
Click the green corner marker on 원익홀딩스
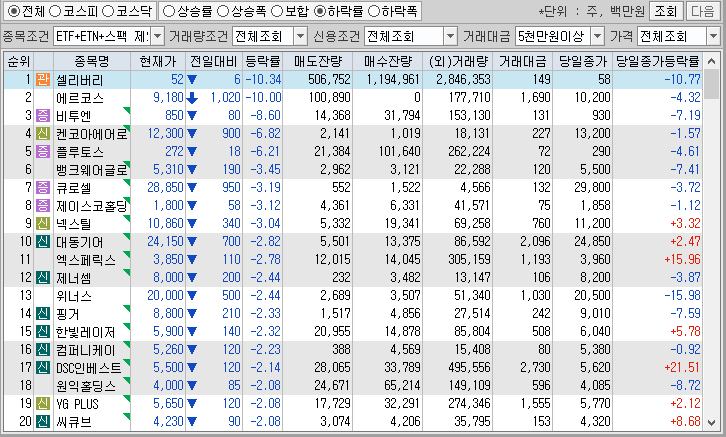coord(127,380)
